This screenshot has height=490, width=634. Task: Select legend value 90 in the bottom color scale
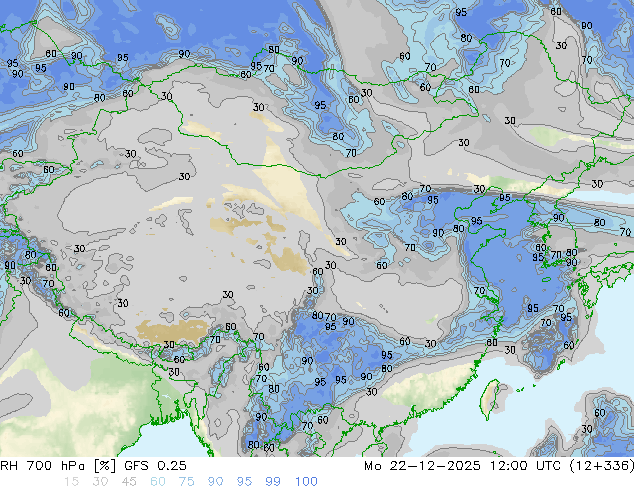pyautogui.click(x=215, y=482)
